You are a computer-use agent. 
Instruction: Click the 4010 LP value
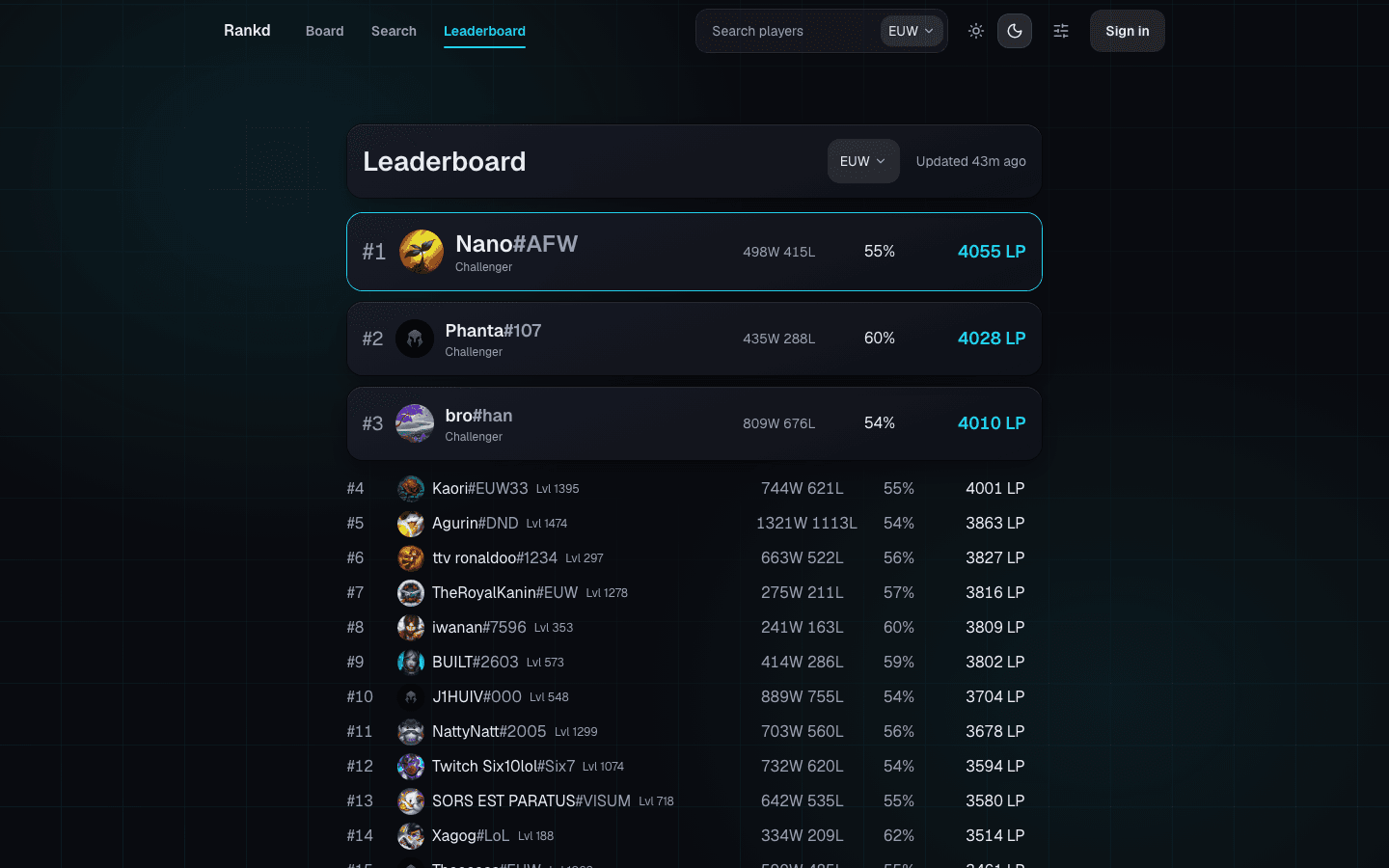[992, 423]
